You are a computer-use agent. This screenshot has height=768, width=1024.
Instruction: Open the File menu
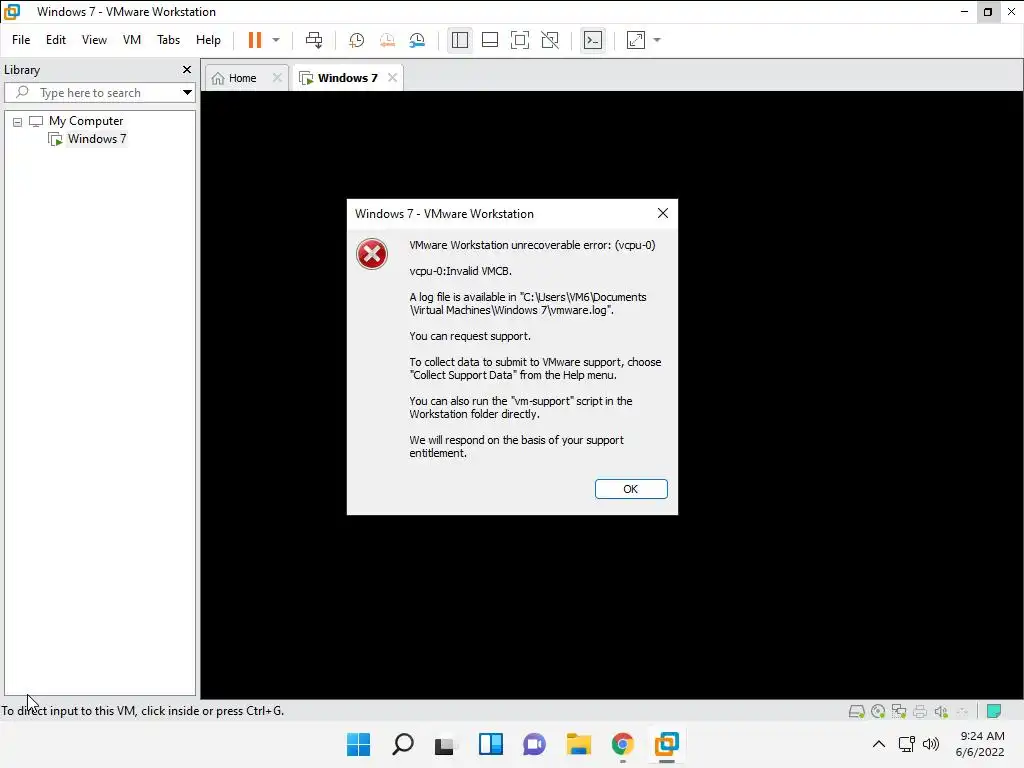(21, 40)
